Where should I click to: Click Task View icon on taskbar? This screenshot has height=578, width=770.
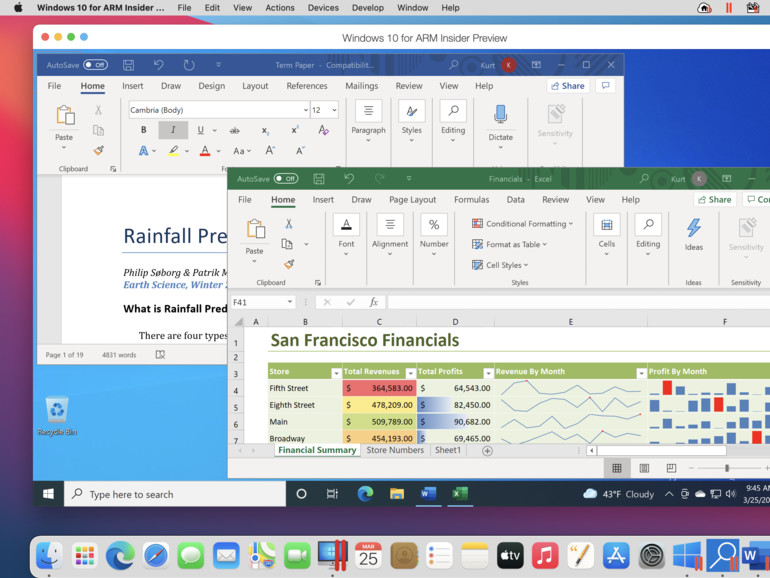point(332,494)
